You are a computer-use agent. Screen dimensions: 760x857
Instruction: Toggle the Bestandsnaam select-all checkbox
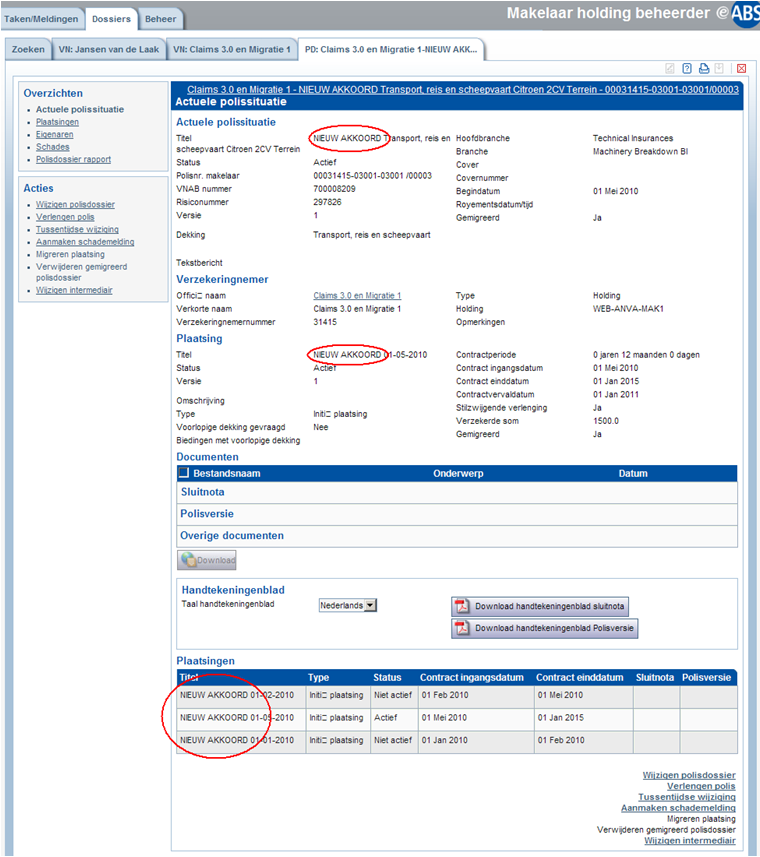point(183,473)
